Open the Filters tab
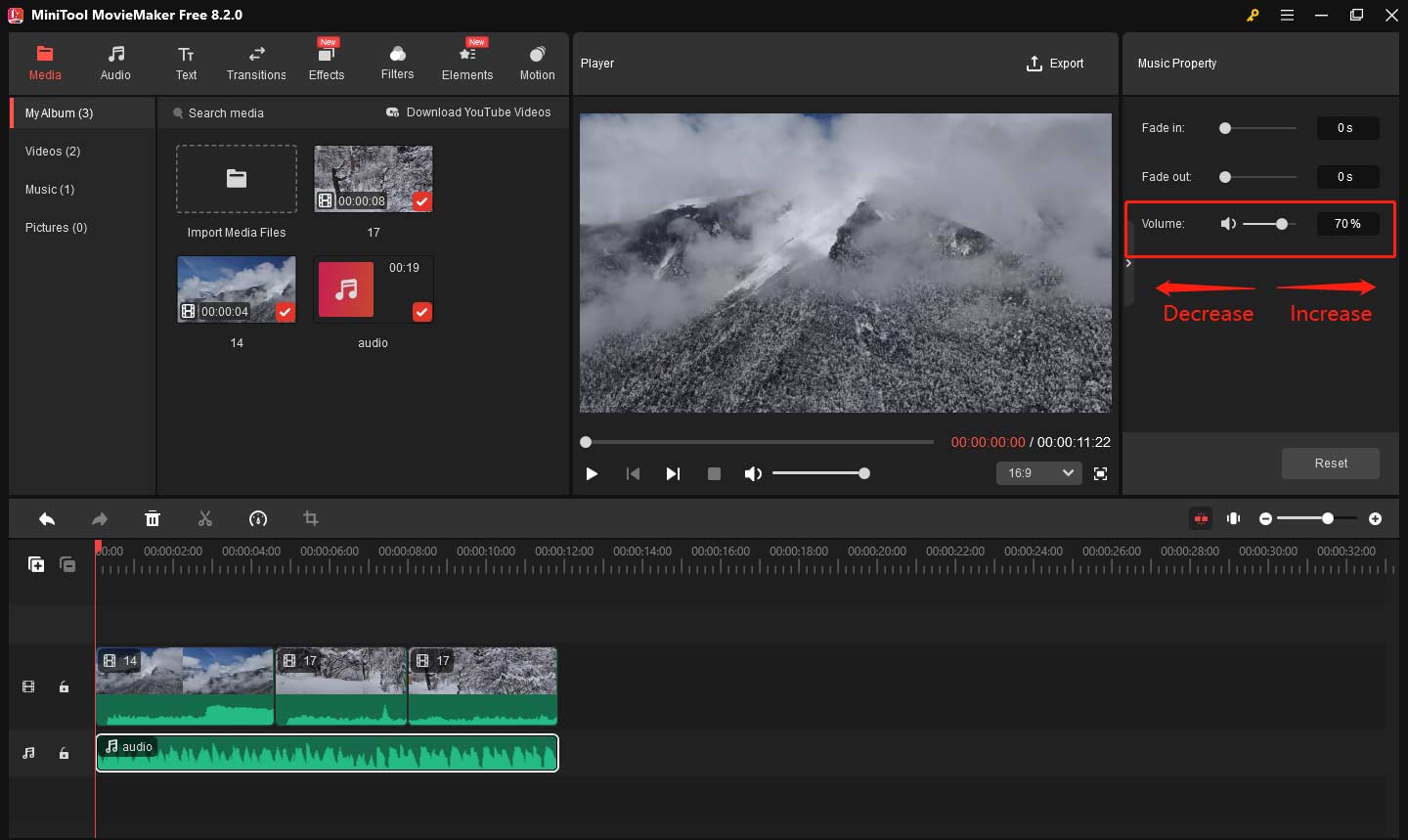The height and width of the screenshot is (840, 1408). click(x=397, y=63)
